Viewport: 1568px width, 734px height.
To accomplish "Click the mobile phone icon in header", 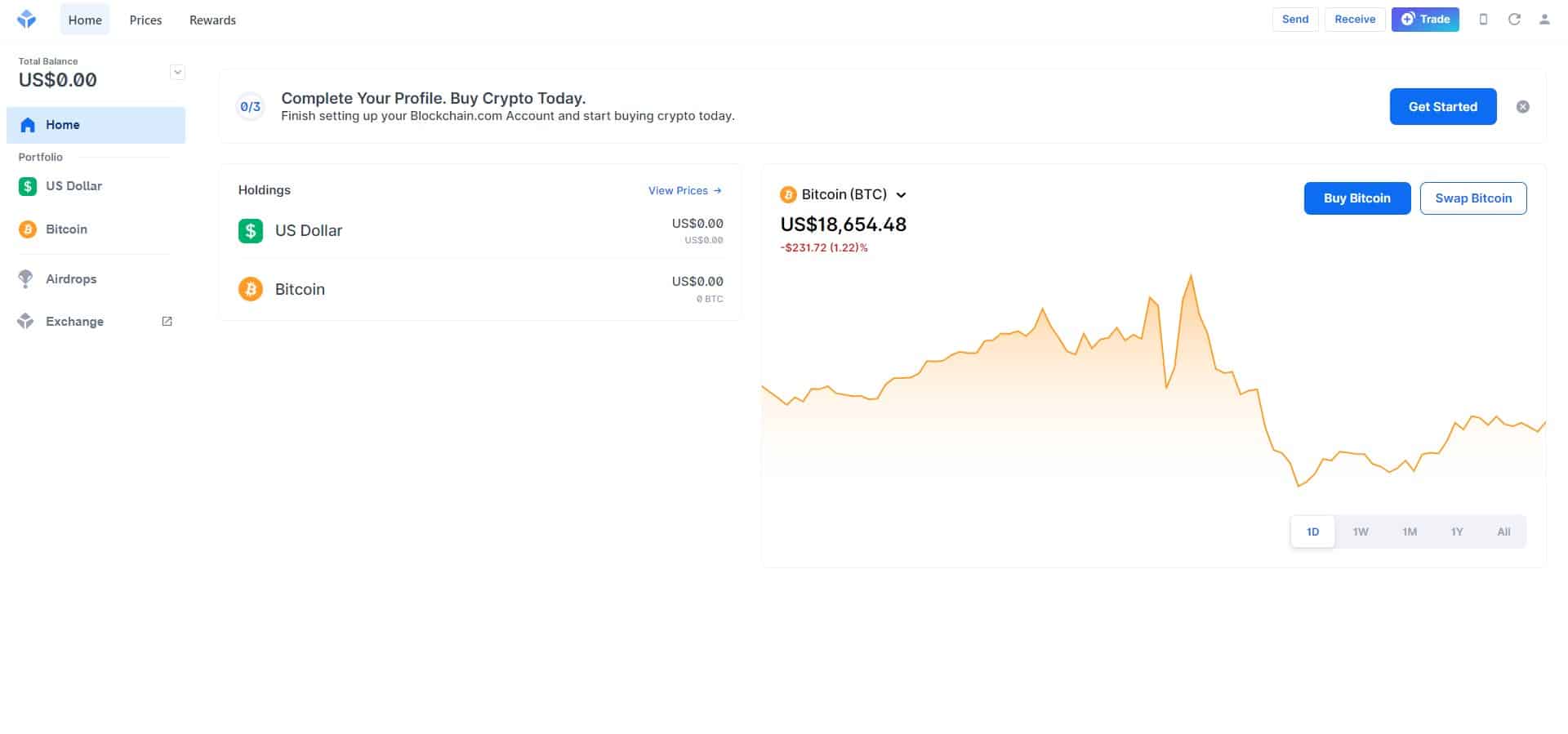I will tap(1484, 20).
